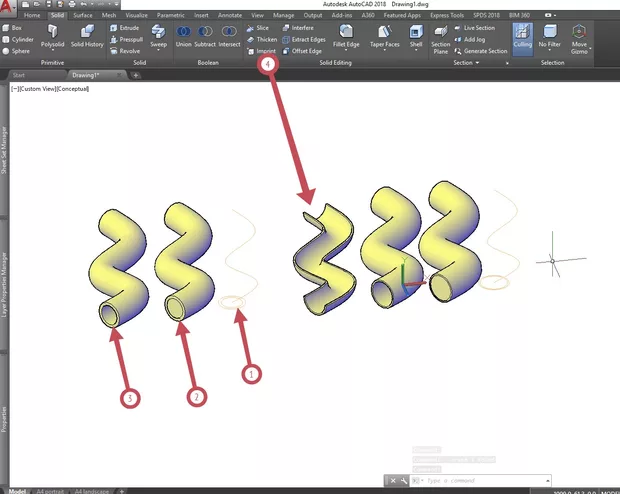Apply the Subtract boolean operation
The width and height of the screenshot is (620, 494).
pyautogui.click(x=205, y=36)
